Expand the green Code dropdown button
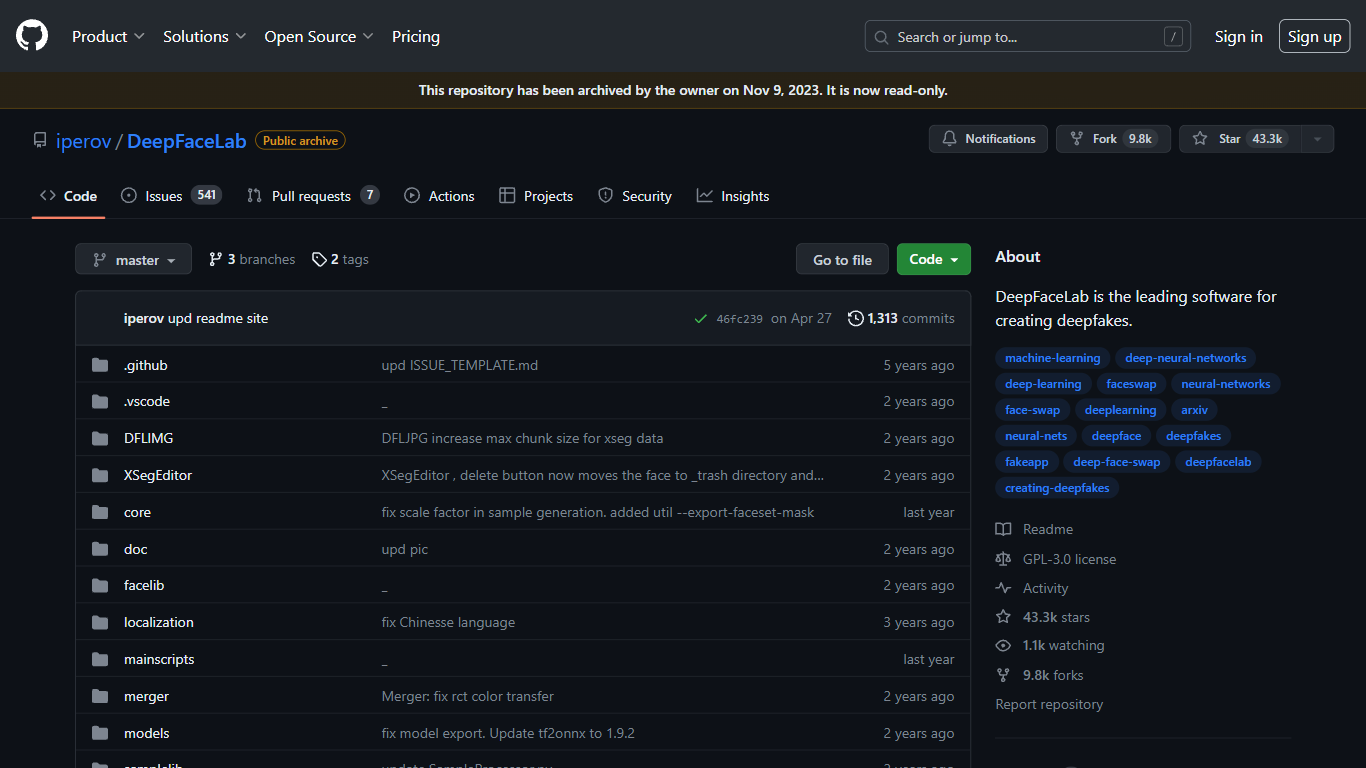Screen dimensions: 1366x768 (933, 260)
